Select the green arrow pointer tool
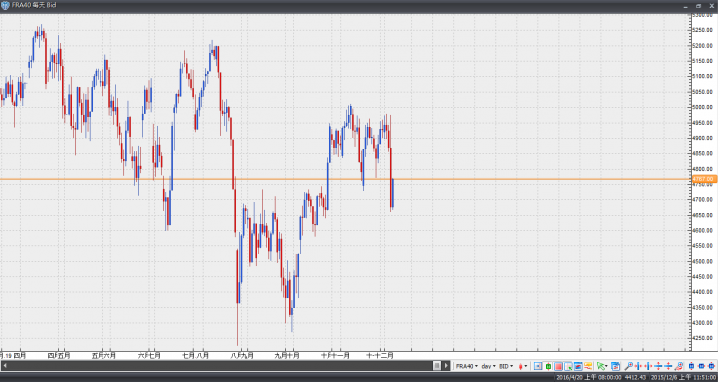 pyautogui.click(x=602, y=366)
